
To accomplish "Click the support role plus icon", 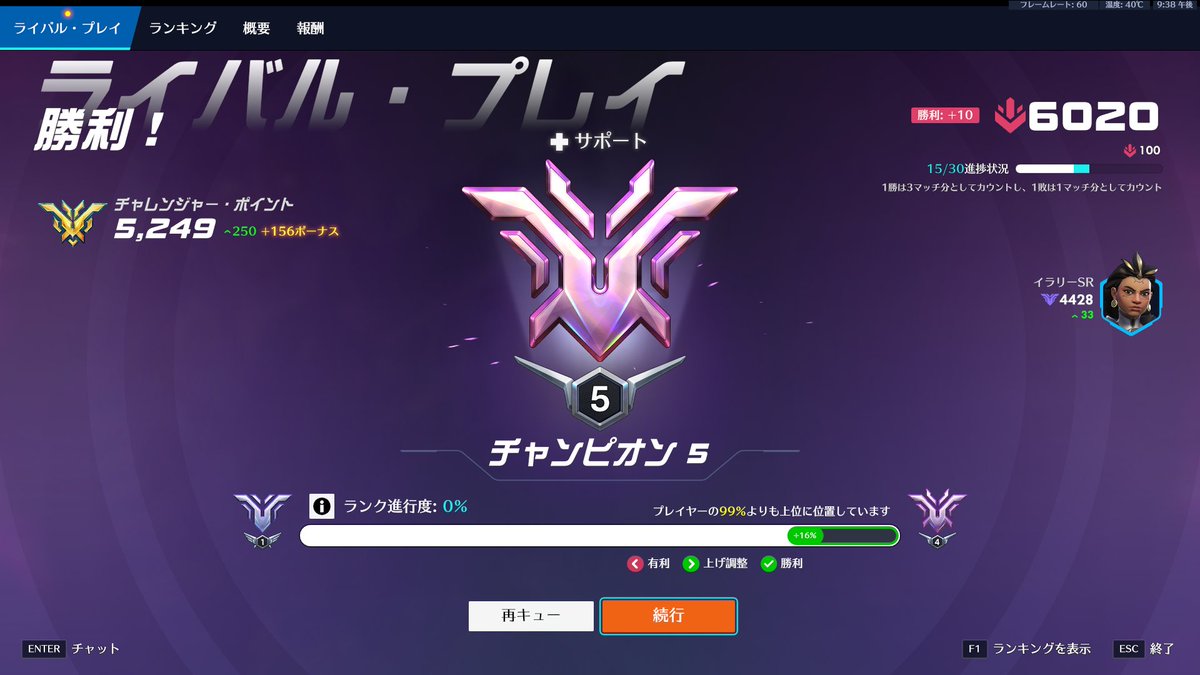I will tap(560, 142).
